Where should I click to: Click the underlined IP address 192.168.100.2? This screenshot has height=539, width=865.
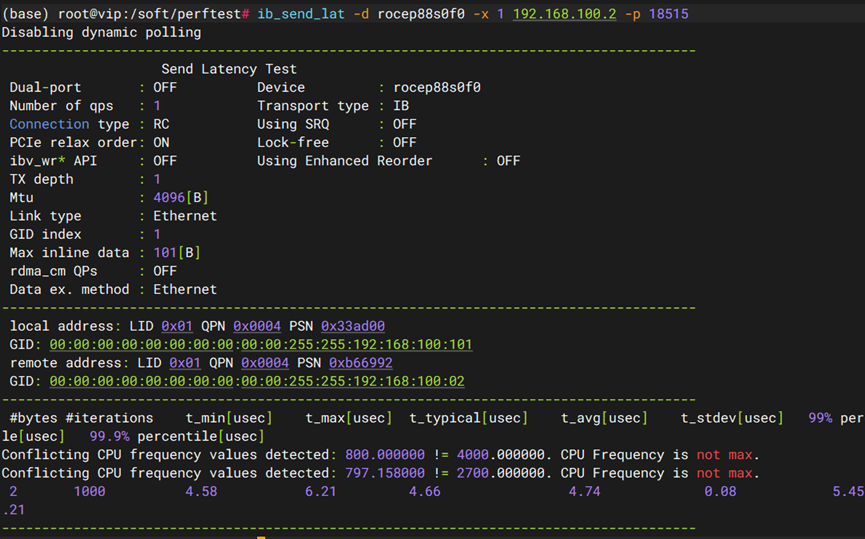click(567, 14)
